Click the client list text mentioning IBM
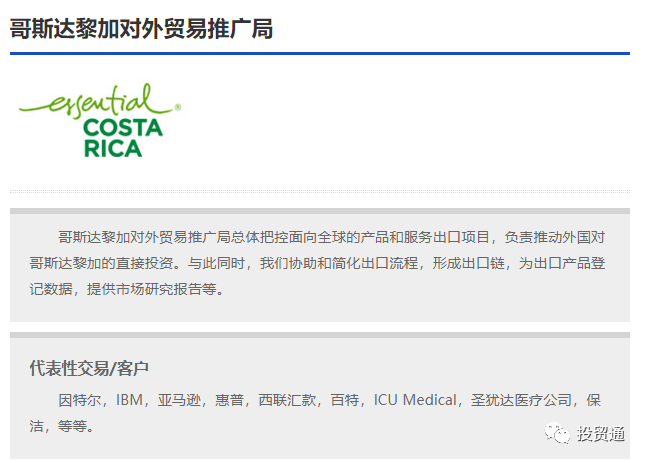Image resolution: width=645 pixels, height=462 pixels. coord(315,413)
